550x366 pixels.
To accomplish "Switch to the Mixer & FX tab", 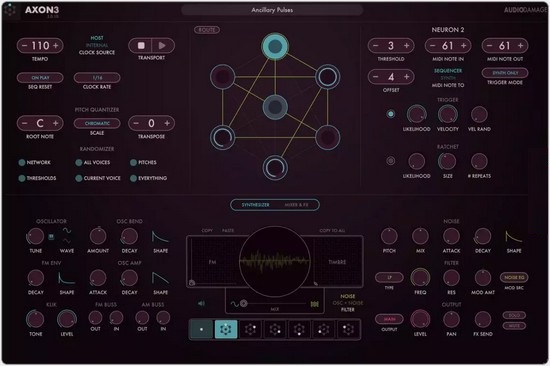I will coord(296,205).
